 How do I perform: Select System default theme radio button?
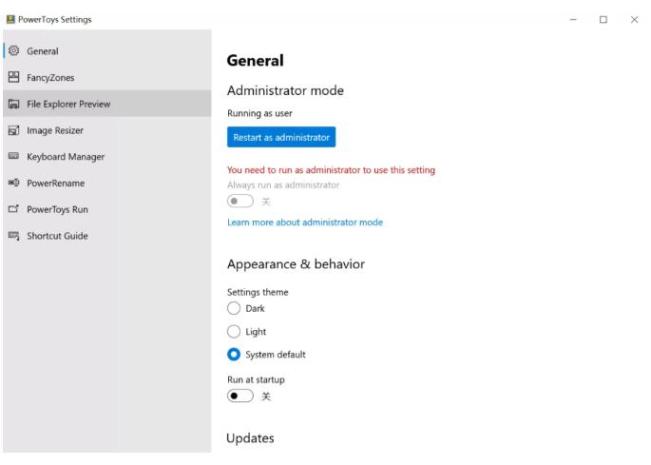[235, 354]
